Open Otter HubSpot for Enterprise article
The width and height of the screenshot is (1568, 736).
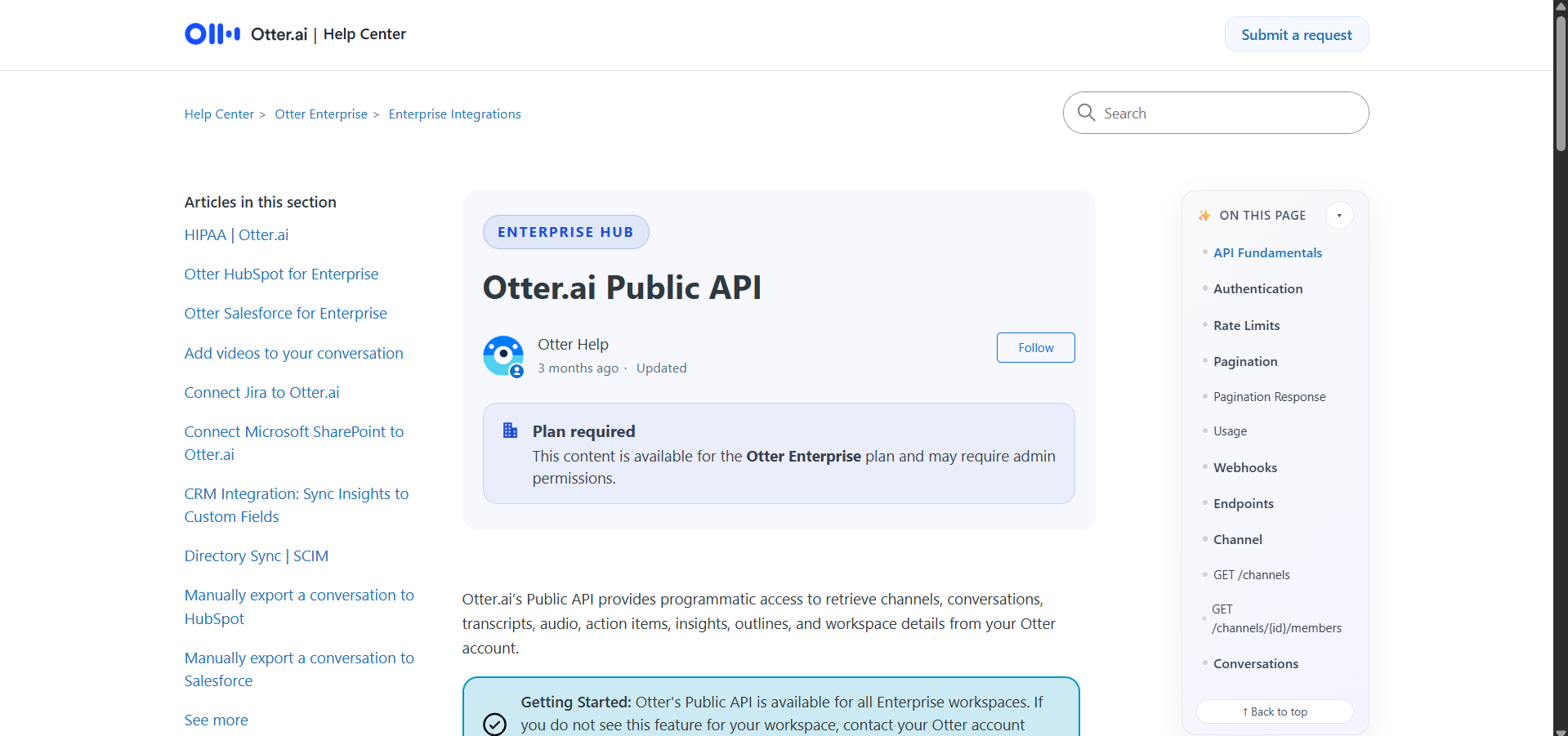pos(281,274)
